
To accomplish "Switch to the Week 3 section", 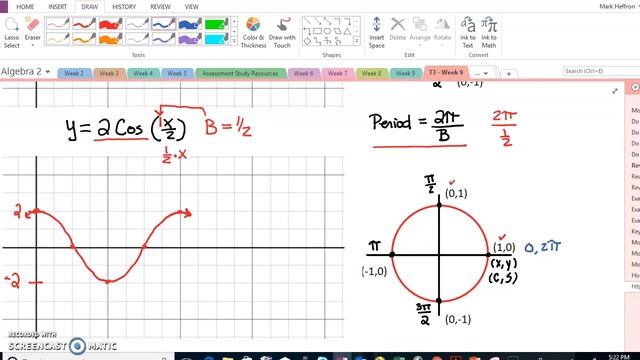I will click(x=109, y=73).
